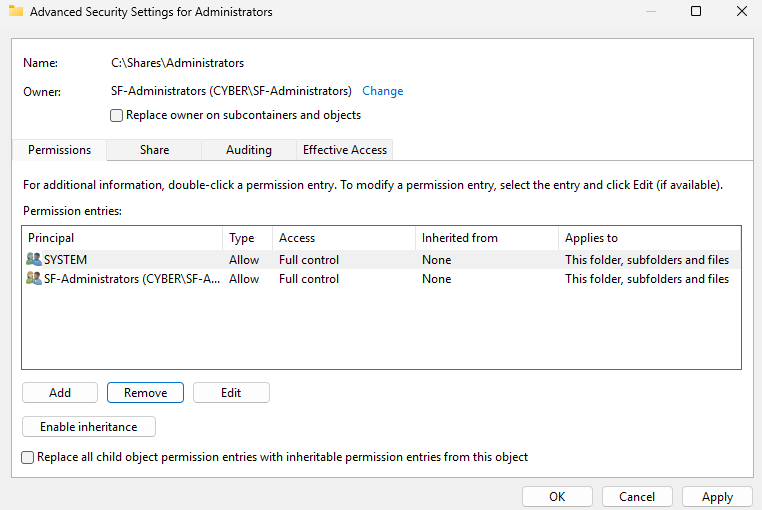Cancel the security settings dialog
The height and width of the screenshot is (510, 762).
(637, 497)
